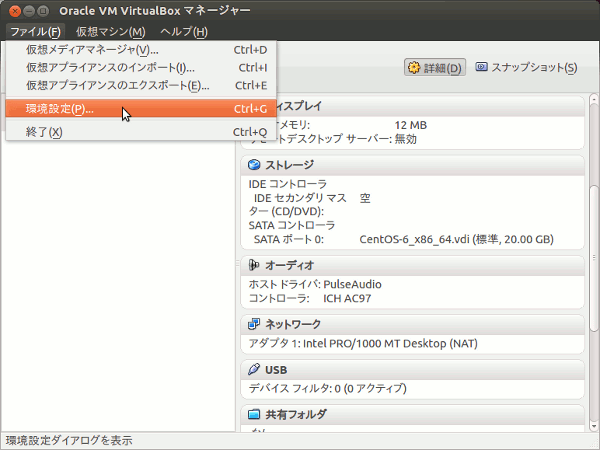Click the Shared Folders (共有フォルダ) folder icon
This screenshot has height=450, width=600.
[x=254, y=413]
